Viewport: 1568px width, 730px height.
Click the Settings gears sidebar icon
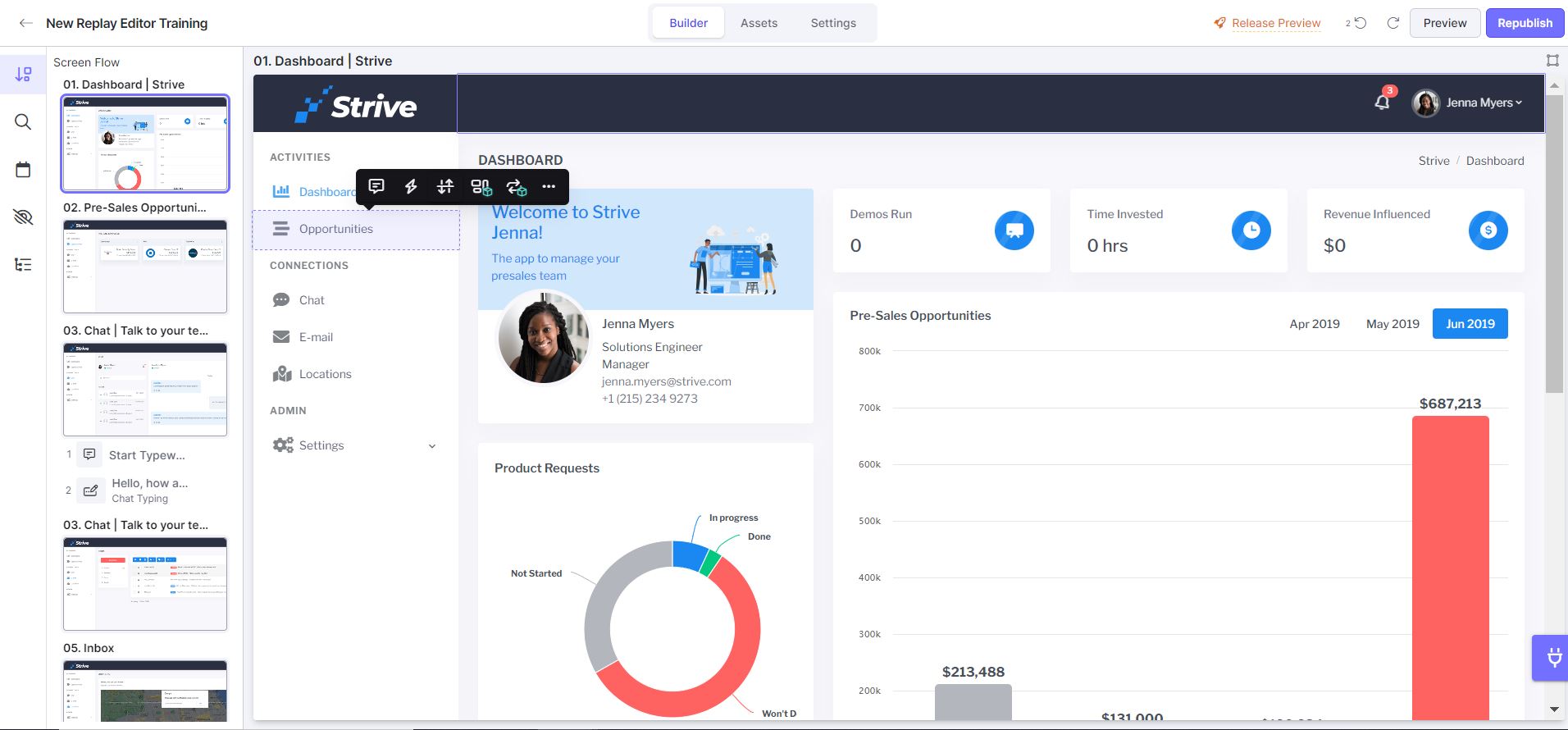coord(283,445)
